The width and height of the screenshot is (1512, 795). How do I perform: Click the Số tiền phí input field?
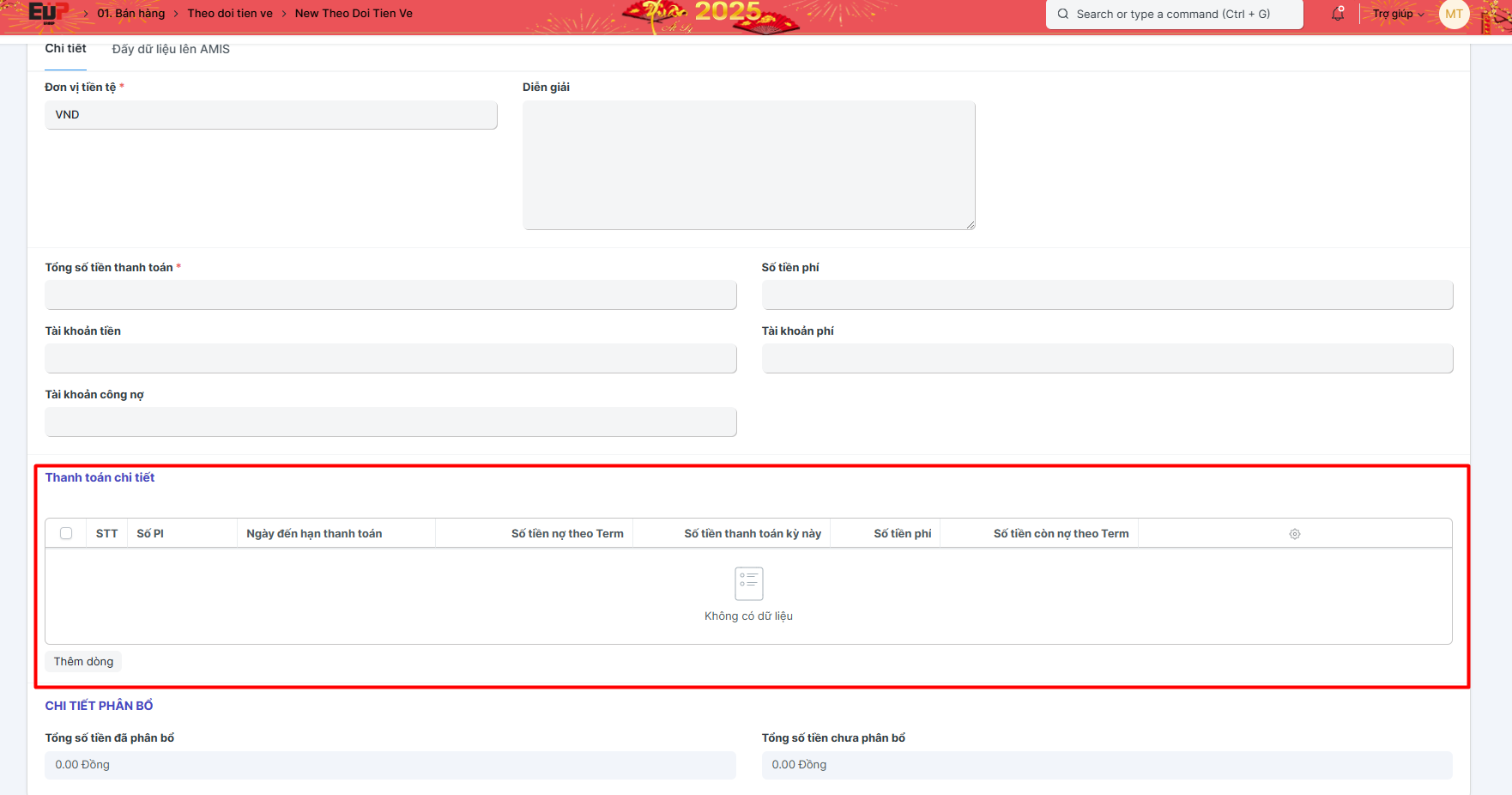pyautogui.click(x=1107, y=295)
